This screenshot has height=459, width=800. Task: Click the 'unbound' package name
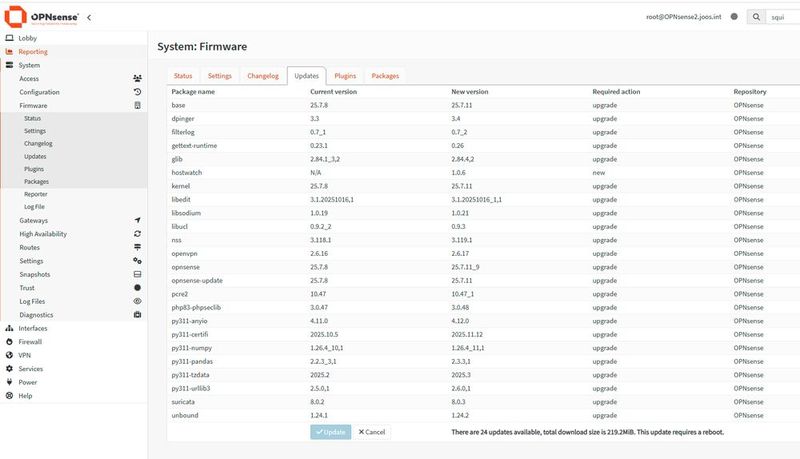pyautogui.click(x=185, y=415)
